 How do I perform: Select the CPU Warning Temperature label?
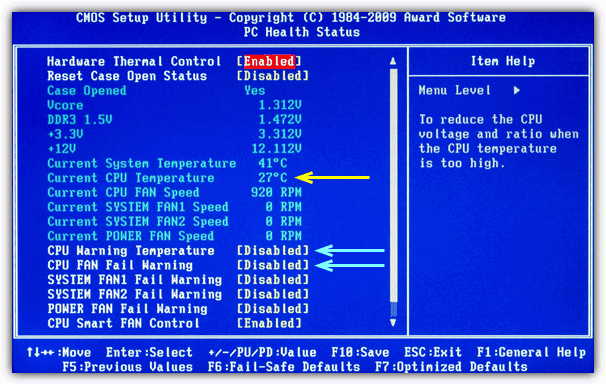pyautogui.click(x=131, y=250)
